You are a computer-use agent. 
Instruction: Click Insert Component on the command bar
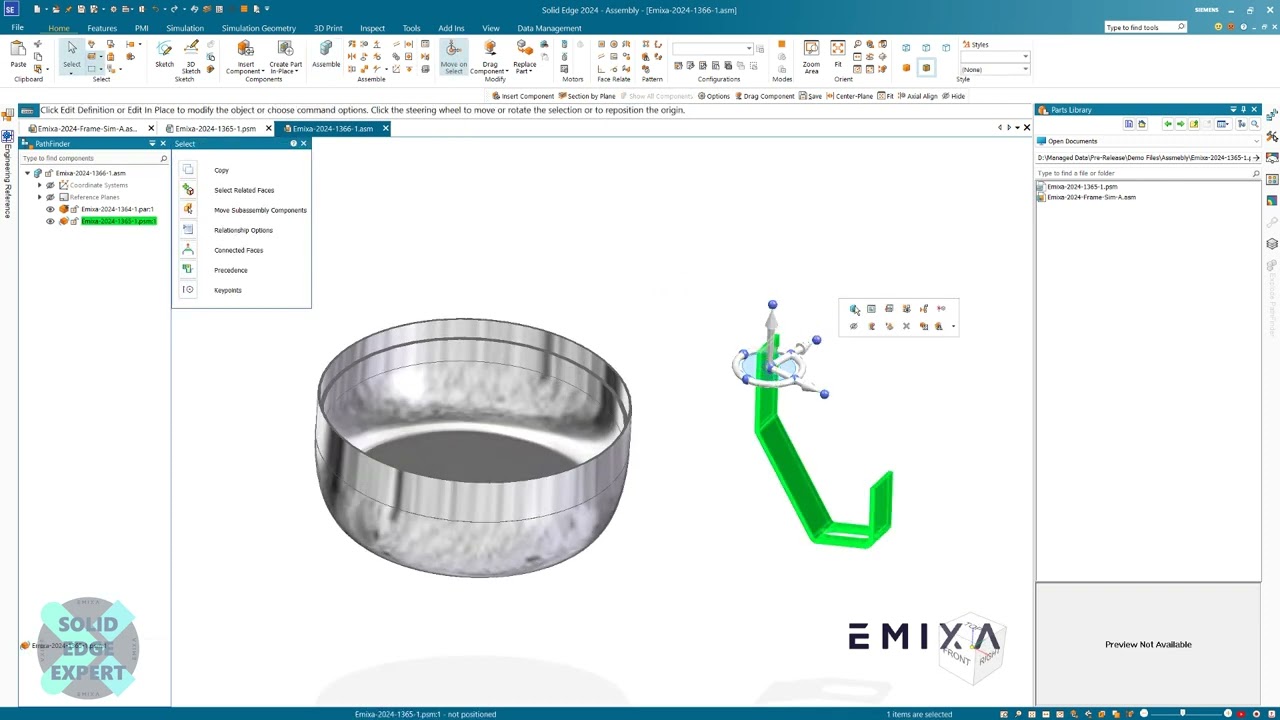coord(523,96)
